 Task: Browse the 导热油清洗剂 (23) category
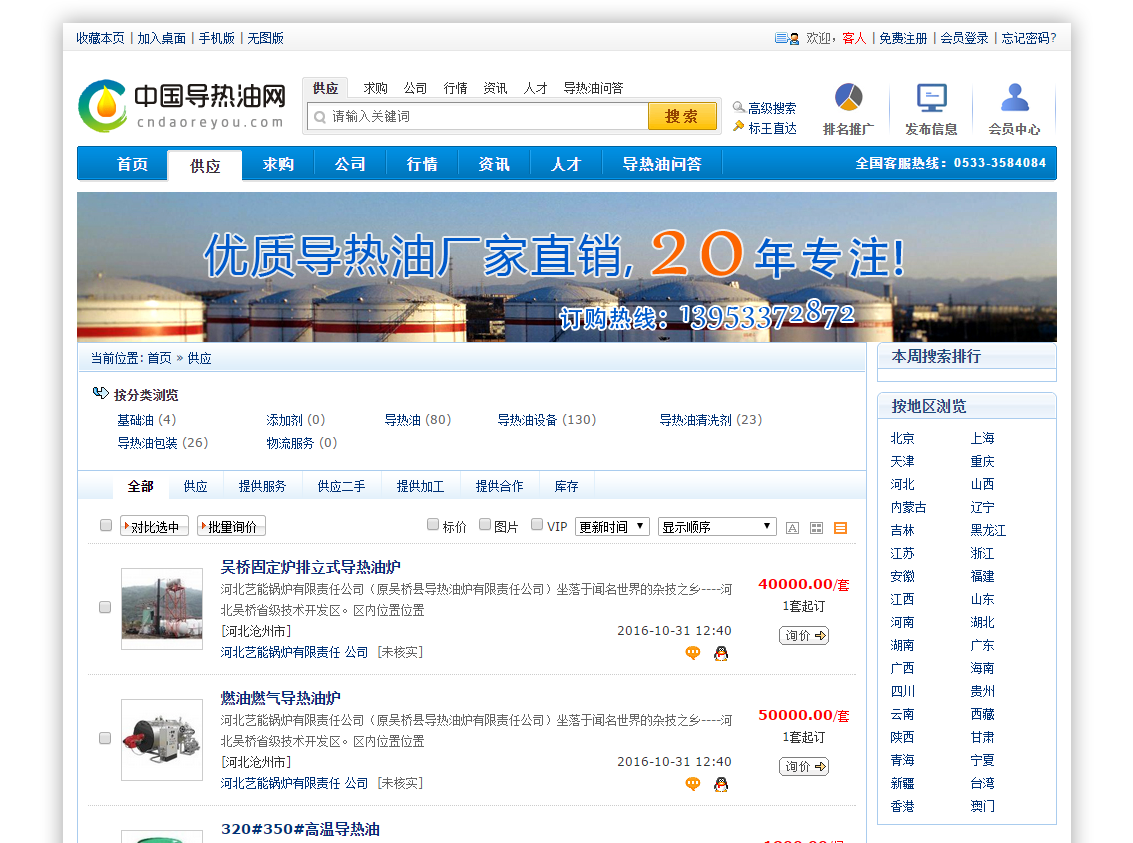(x=711, y=420)
